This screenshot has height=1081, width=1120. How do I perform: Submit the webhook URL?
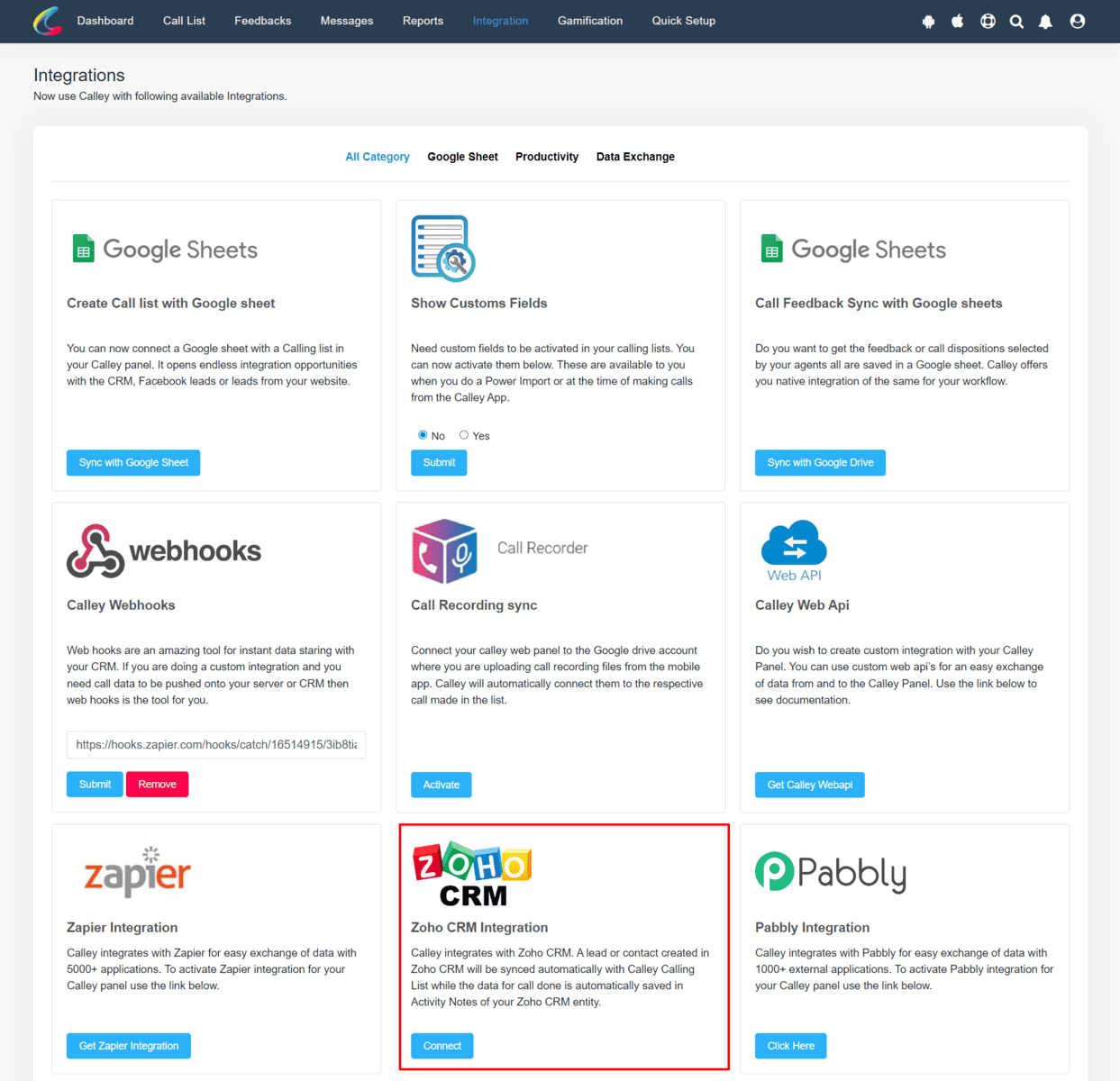(95, 785)
